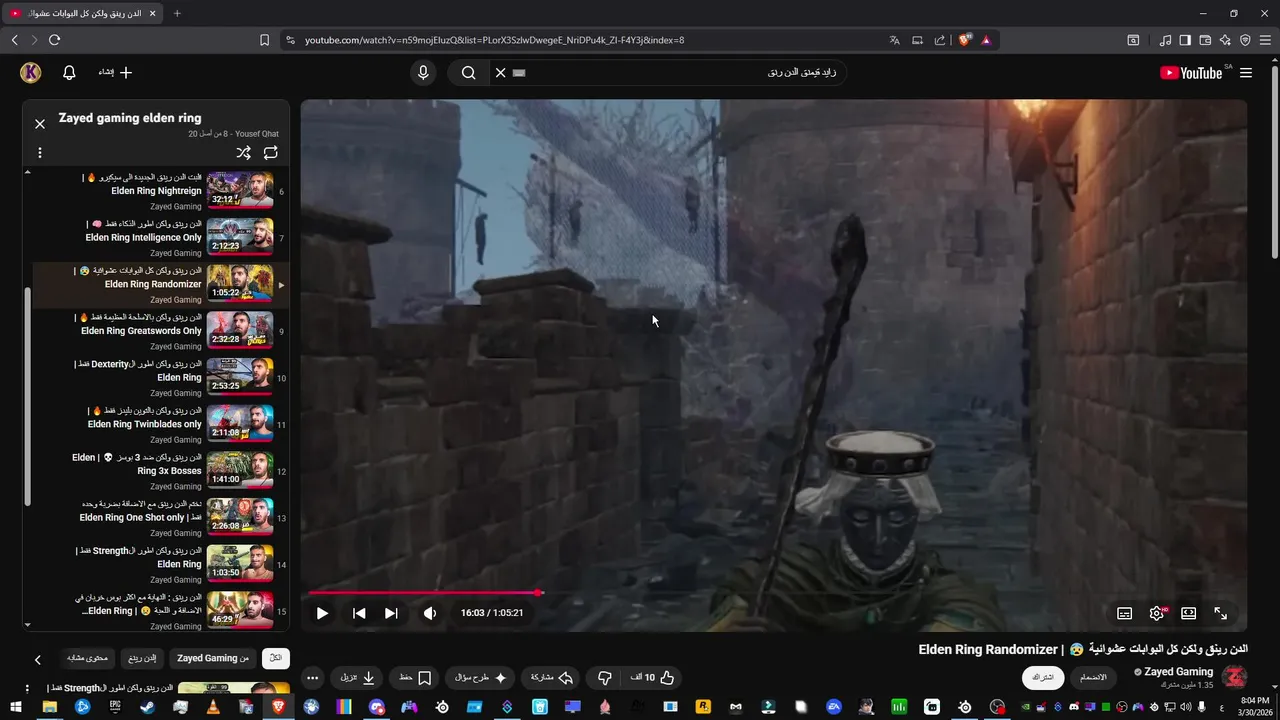Reload the page in browser
This screenshot has height=720, width=1280.
pyautogui.click(x=54, y=40)
